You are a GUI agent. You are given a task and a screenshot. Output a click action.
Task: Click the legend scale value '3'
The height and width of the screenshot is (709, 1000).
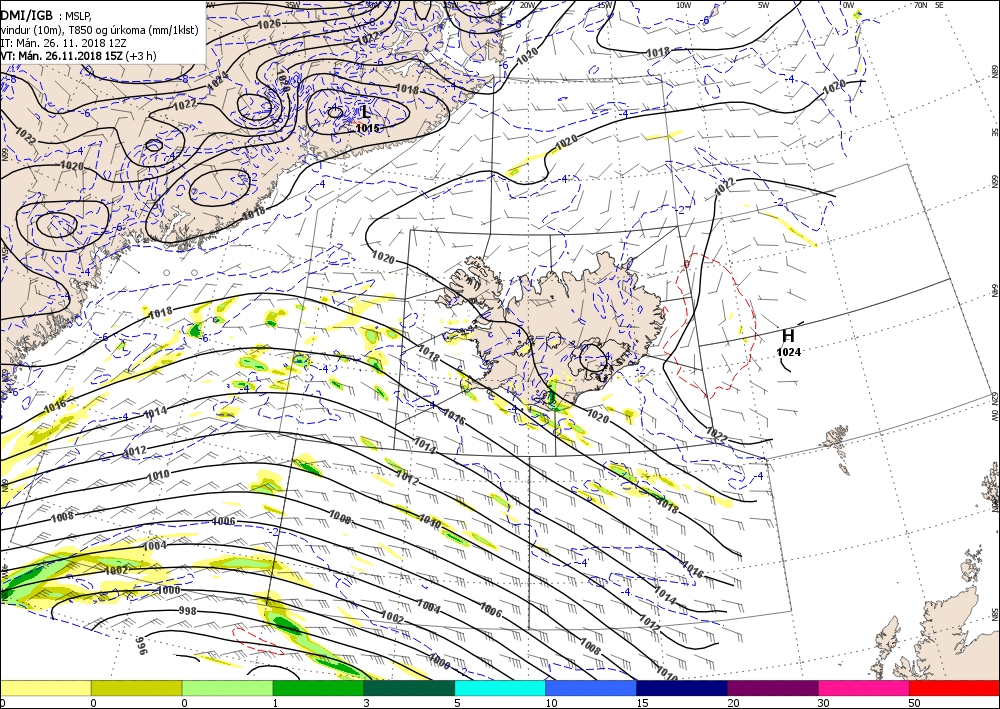tap(366, 703)
